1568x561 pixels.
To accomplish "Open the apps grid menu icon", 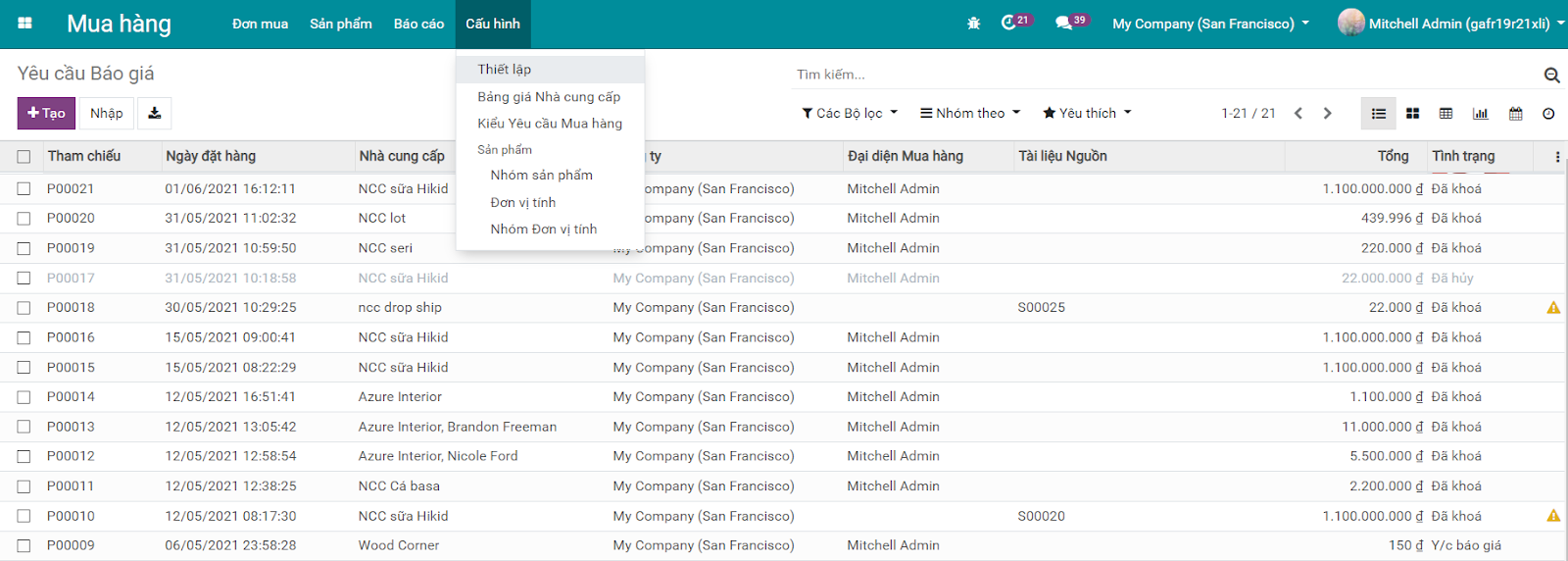I will (24, 24).
